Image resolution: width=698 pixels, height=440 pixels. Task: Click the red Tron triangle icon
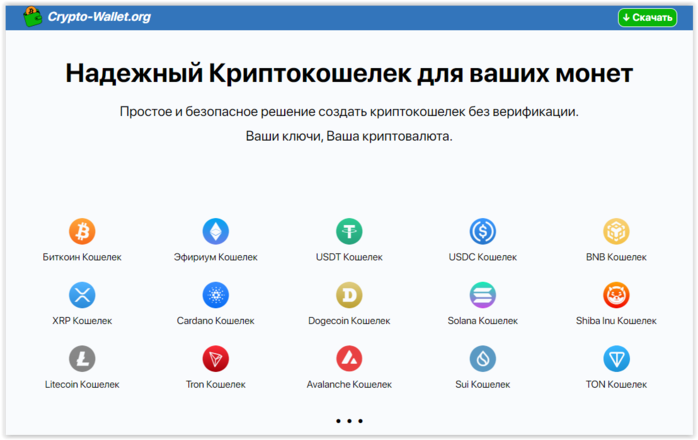(215, 359)
